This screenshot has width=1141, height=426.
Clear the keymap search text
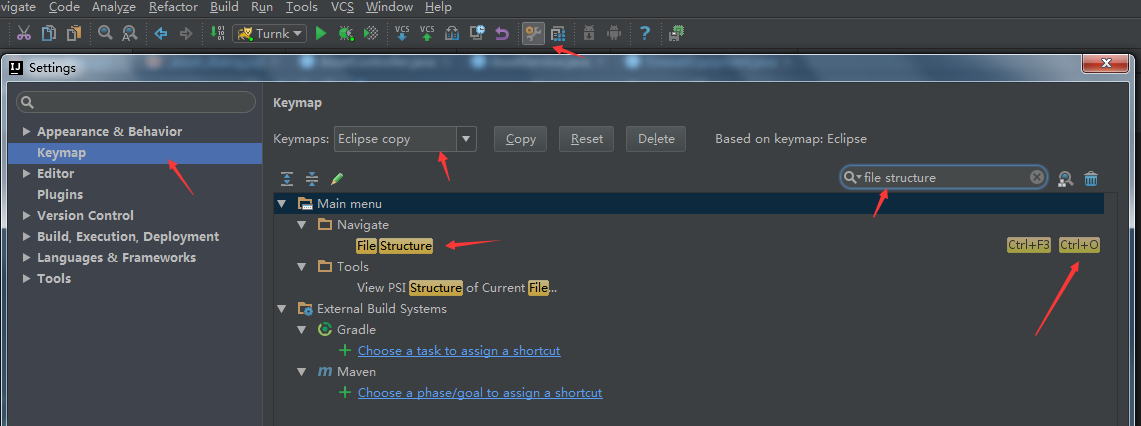coord(1037,178)
